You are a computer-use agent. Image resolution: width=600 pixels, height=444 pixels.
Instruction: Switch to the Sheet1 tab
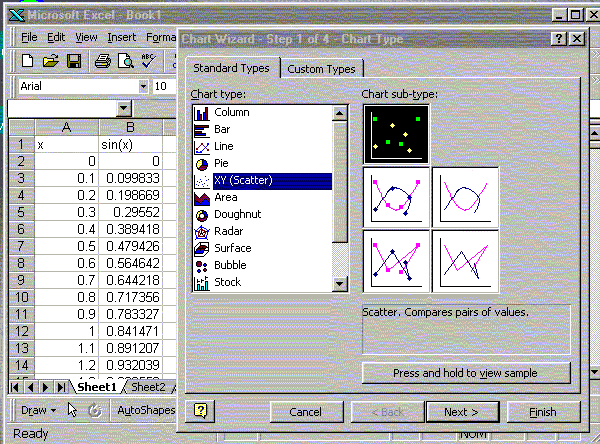point(97,387)
